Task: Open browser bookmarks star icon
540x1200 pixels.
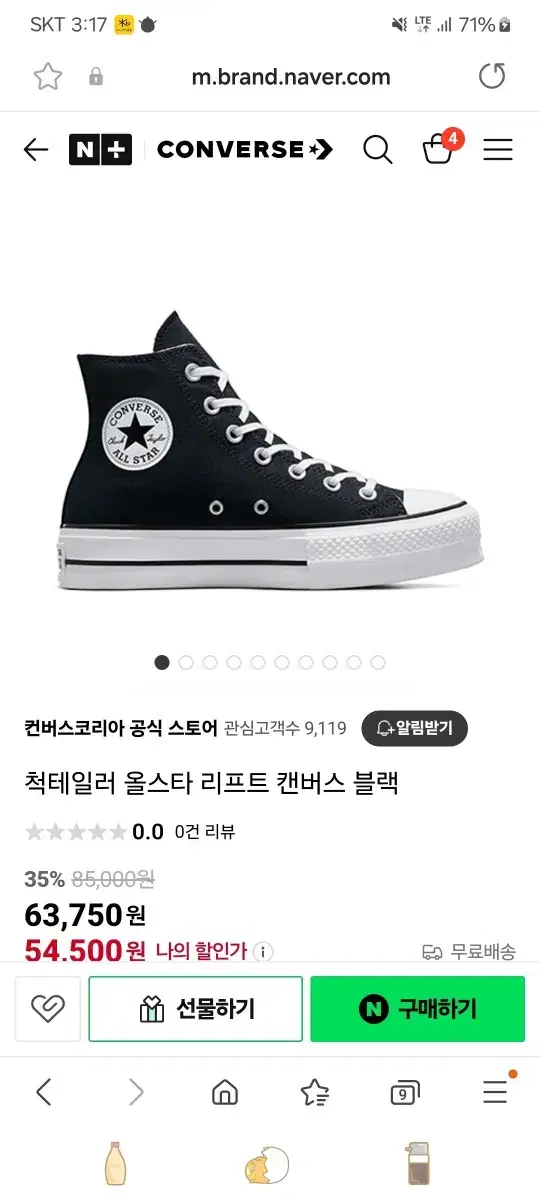Action: [315, 1092]
